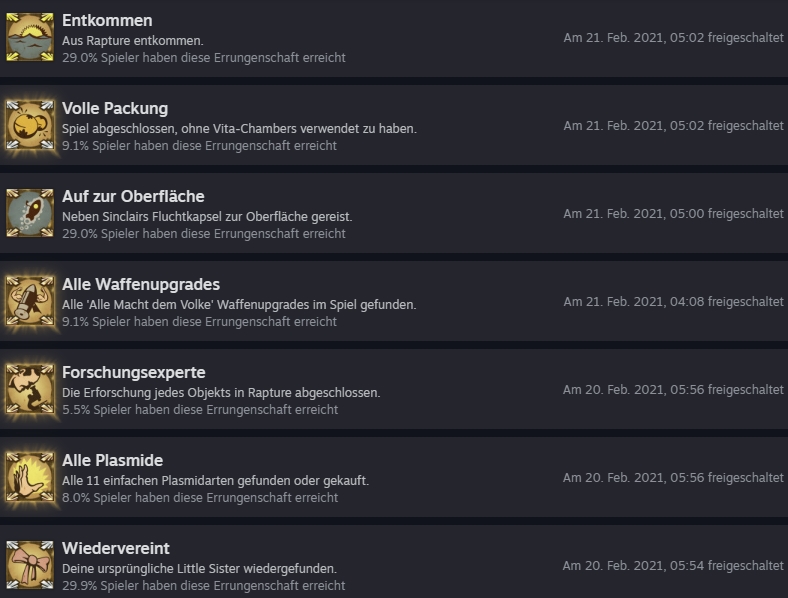Click the Alle Plasmide heading
This screenshot has width=788, height=598.
coord(113,460)
